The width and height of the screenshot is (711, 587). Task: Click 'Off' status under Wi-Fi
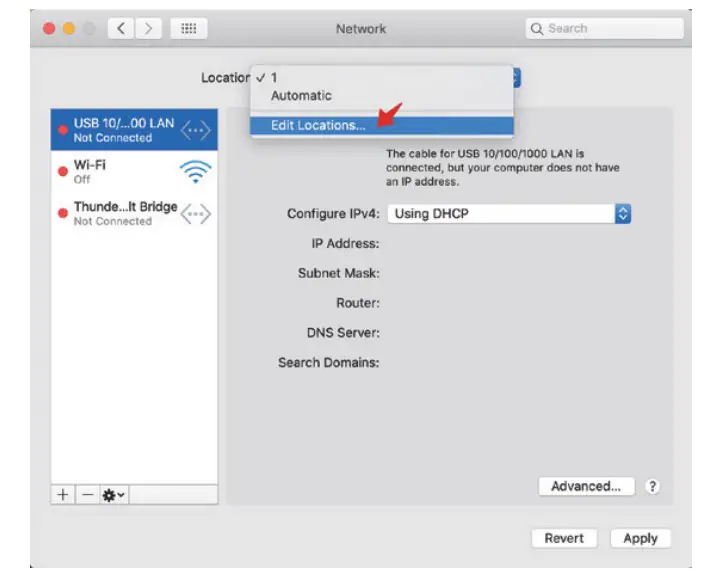(x=82, y=179)
